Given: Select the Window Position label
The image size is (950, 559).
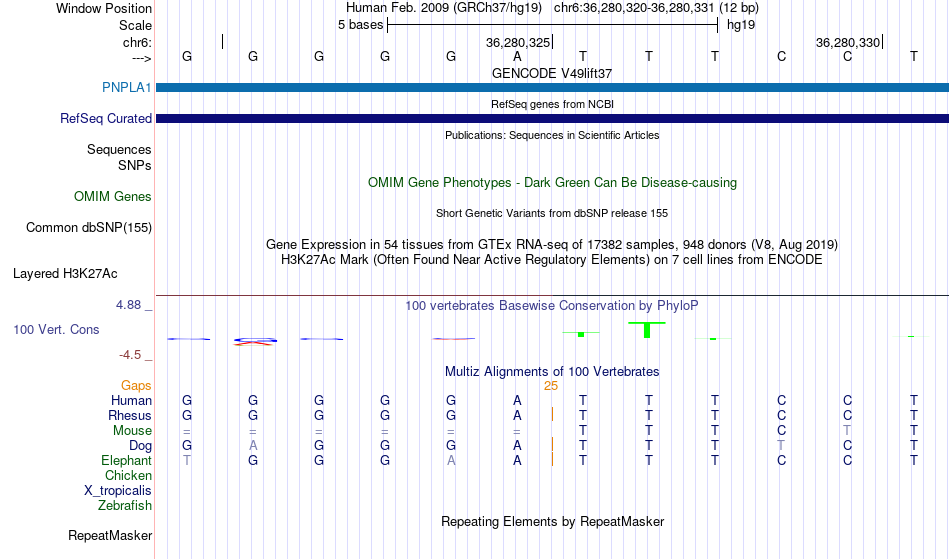Looking at the screenshot, I should coord(104,8).
